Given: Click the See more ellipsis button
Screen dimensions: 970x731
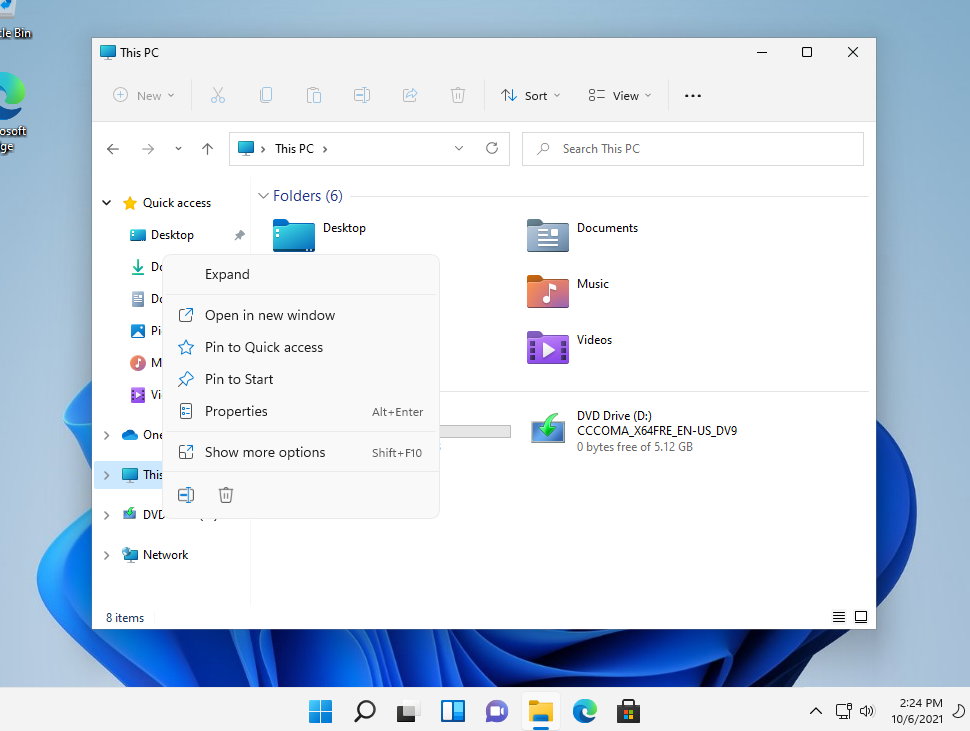Looking at the screenshot, I should click(692, 95).
